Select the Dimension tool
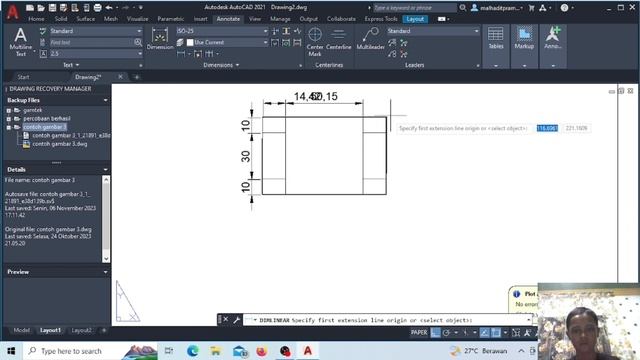The image size is (640, 360). click(x=160, y=39)
